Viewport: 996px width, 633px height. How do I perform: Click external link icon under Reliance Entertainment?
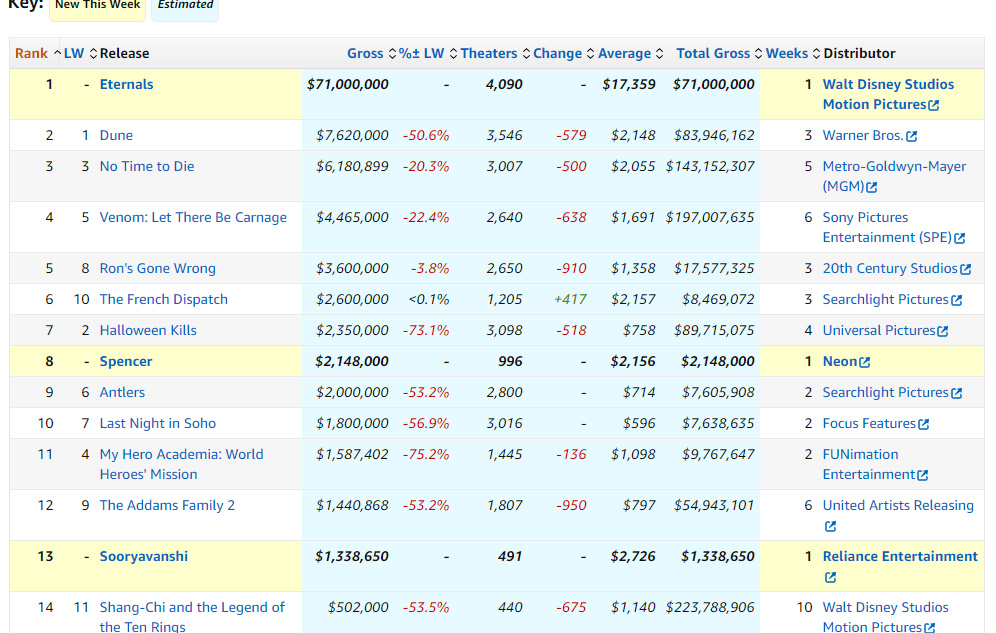(x=830, y=577)
